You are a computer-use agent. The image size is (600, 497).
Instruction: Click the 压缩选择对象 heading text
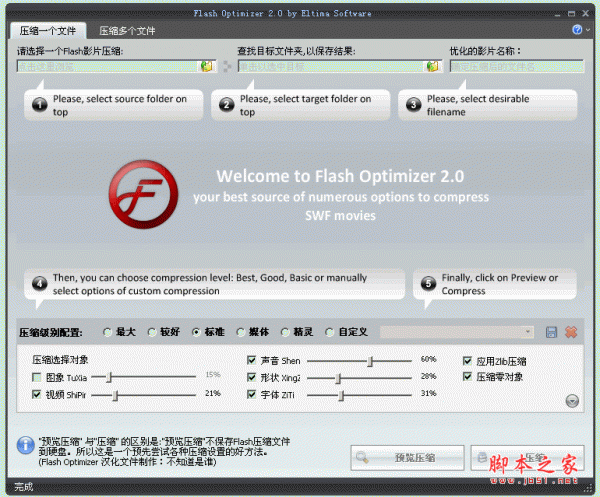(x=60, y=360)
